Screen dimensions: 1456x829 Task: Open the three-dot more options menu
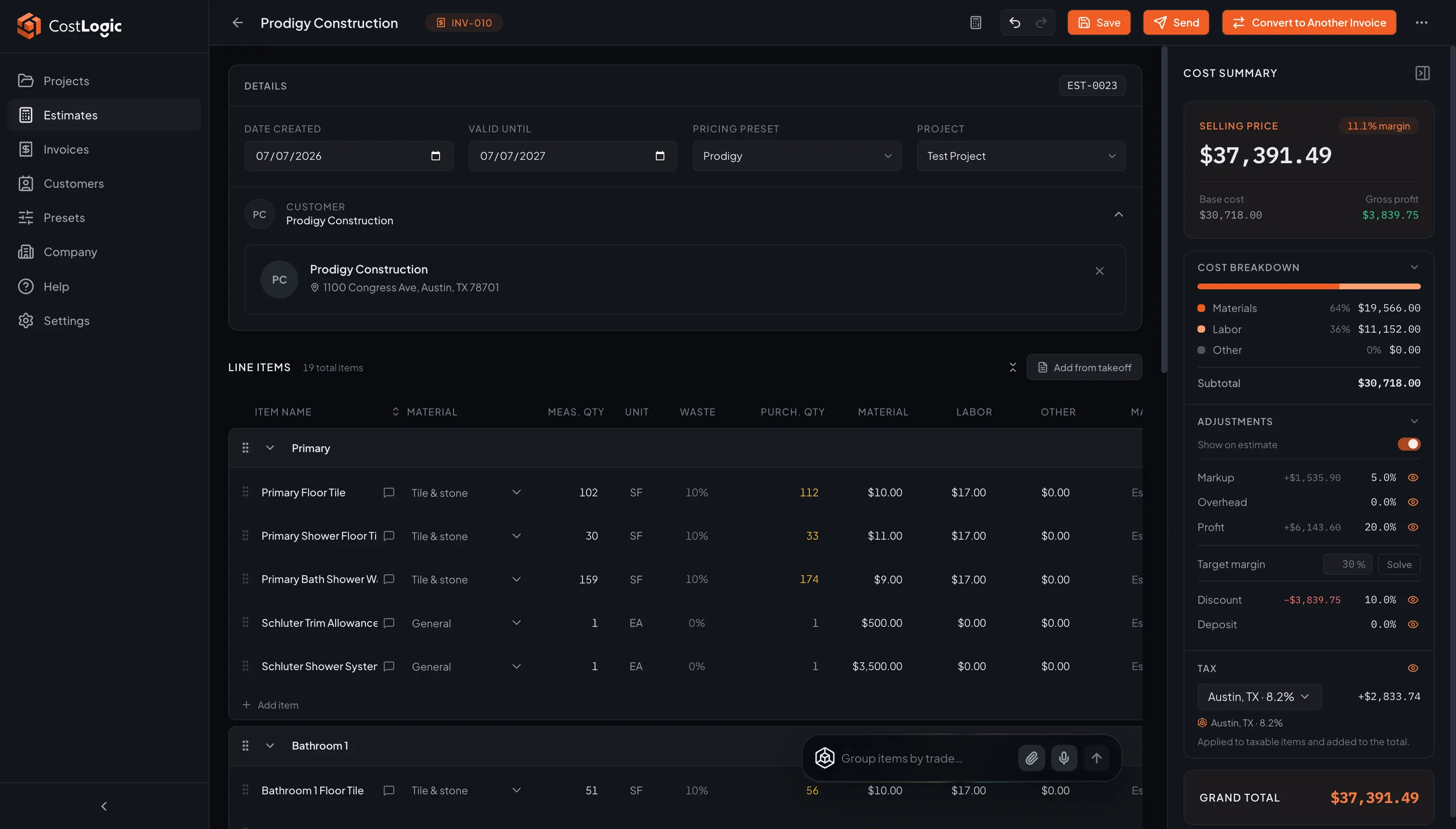[x=1421, y=23]
